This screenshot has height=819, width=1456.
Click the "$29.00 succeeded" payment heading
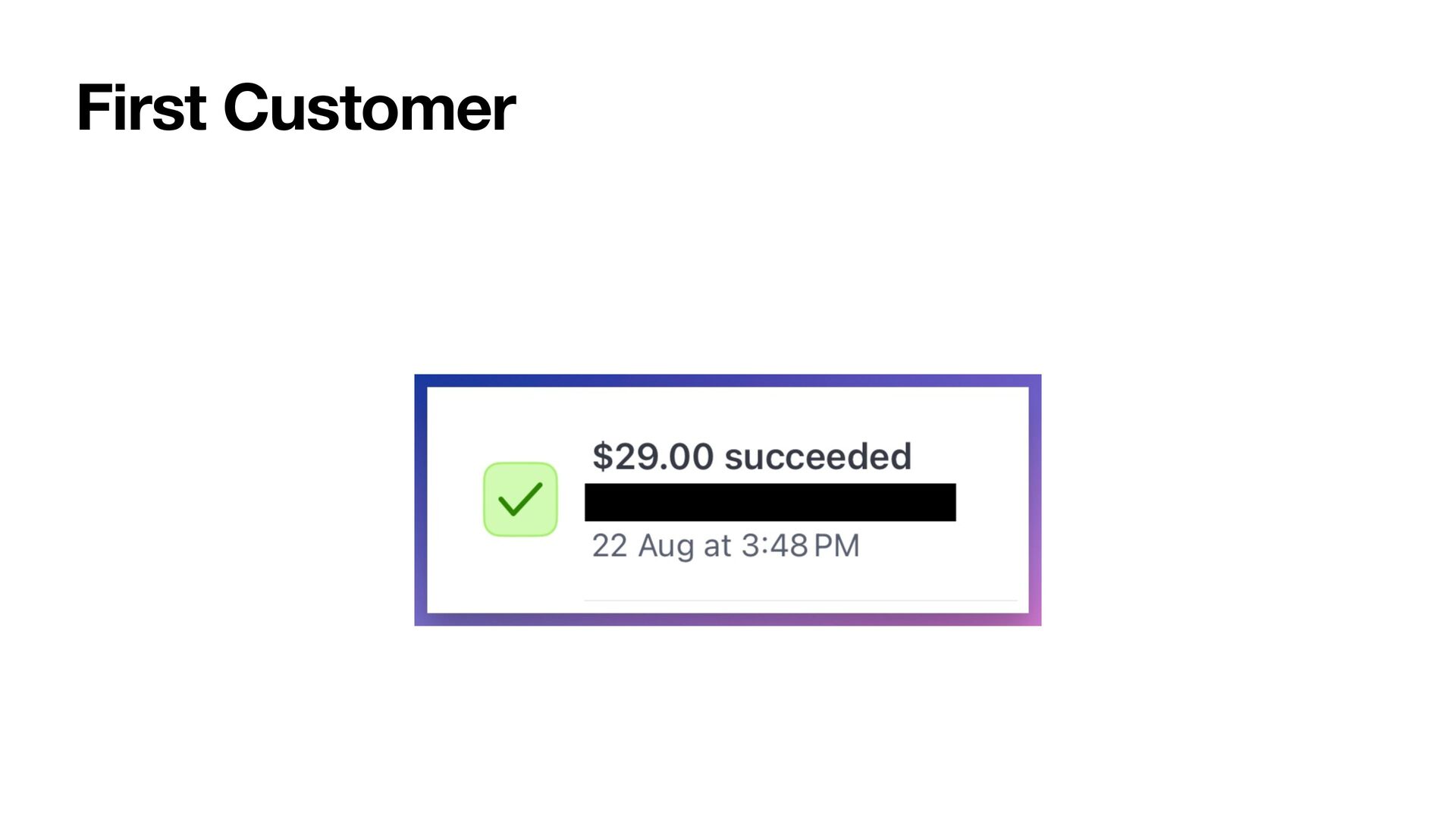[751, 457]
